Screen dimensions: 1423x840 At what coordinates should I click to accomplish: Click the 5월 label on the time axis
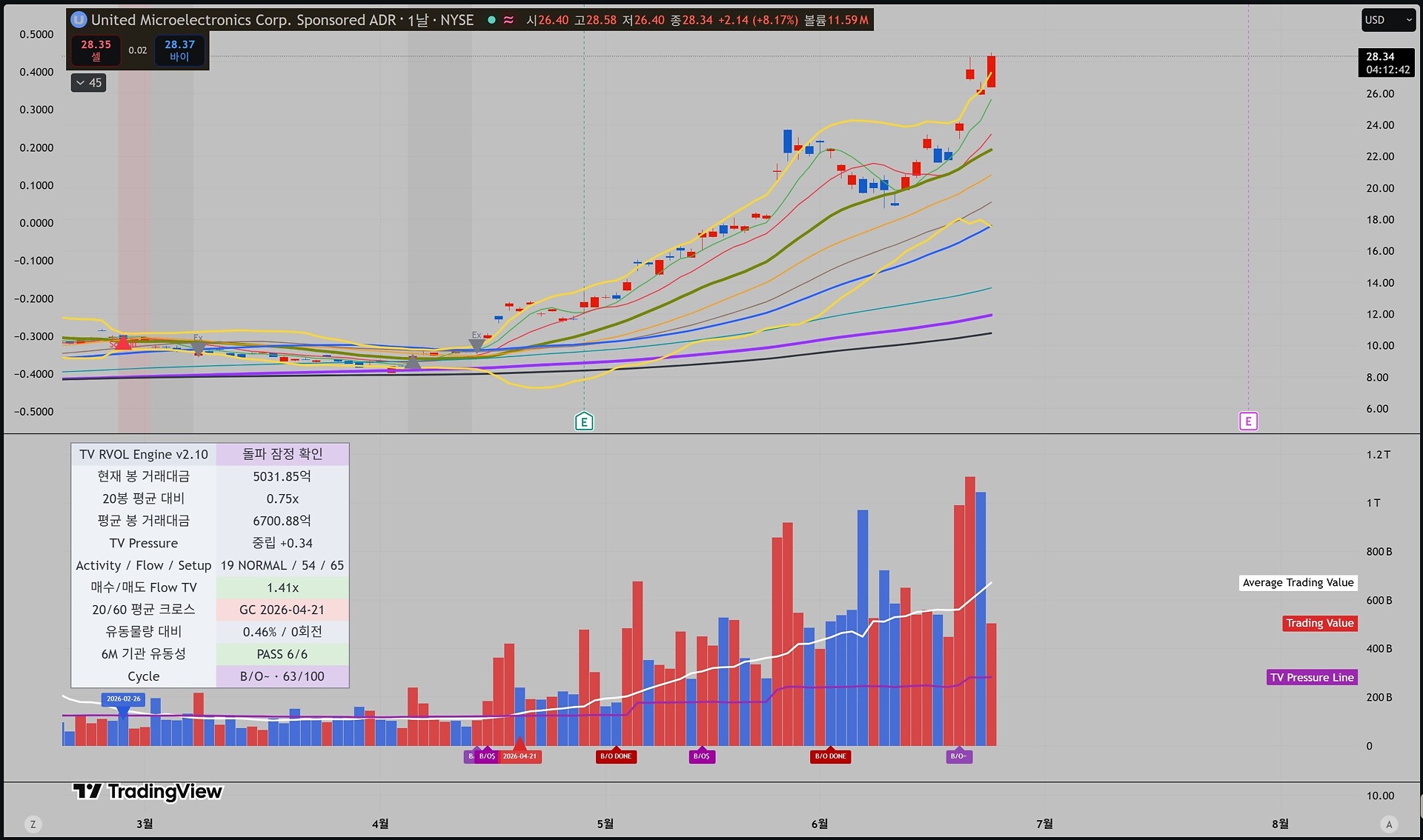pos(606,824)
